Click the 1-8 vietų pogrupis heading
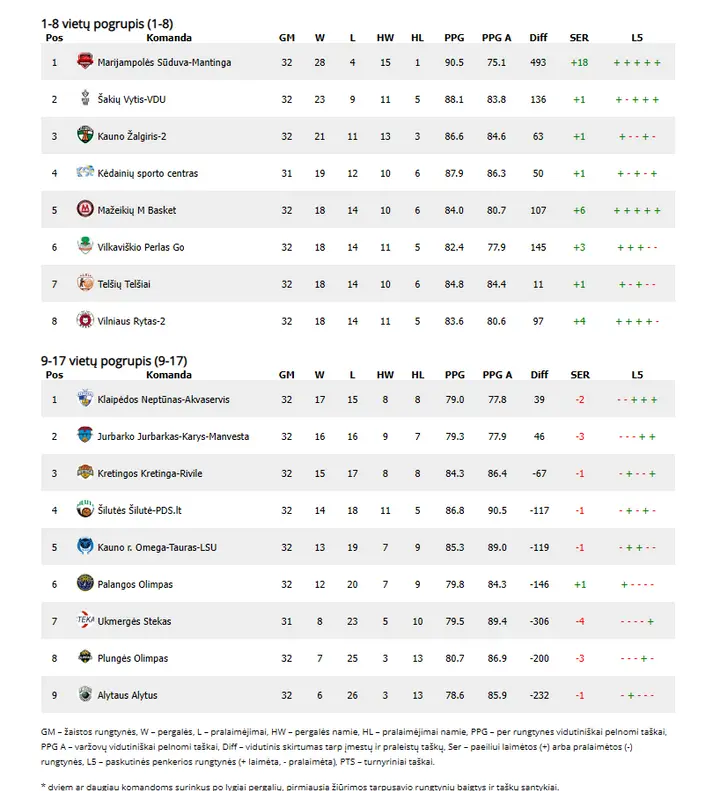720x791 pixels. [x=107, y=24]
